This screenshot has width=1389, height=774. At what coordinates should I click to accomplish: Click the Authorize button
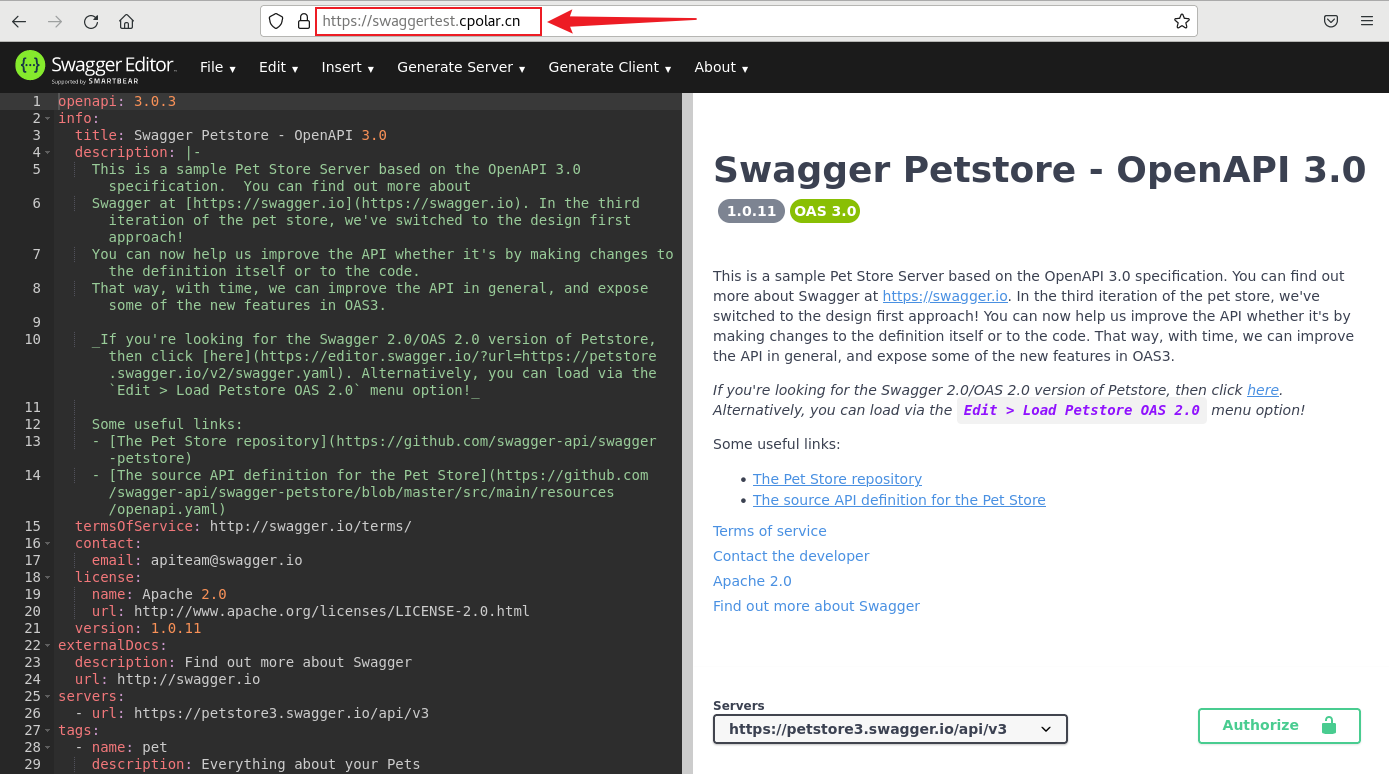1279,725
